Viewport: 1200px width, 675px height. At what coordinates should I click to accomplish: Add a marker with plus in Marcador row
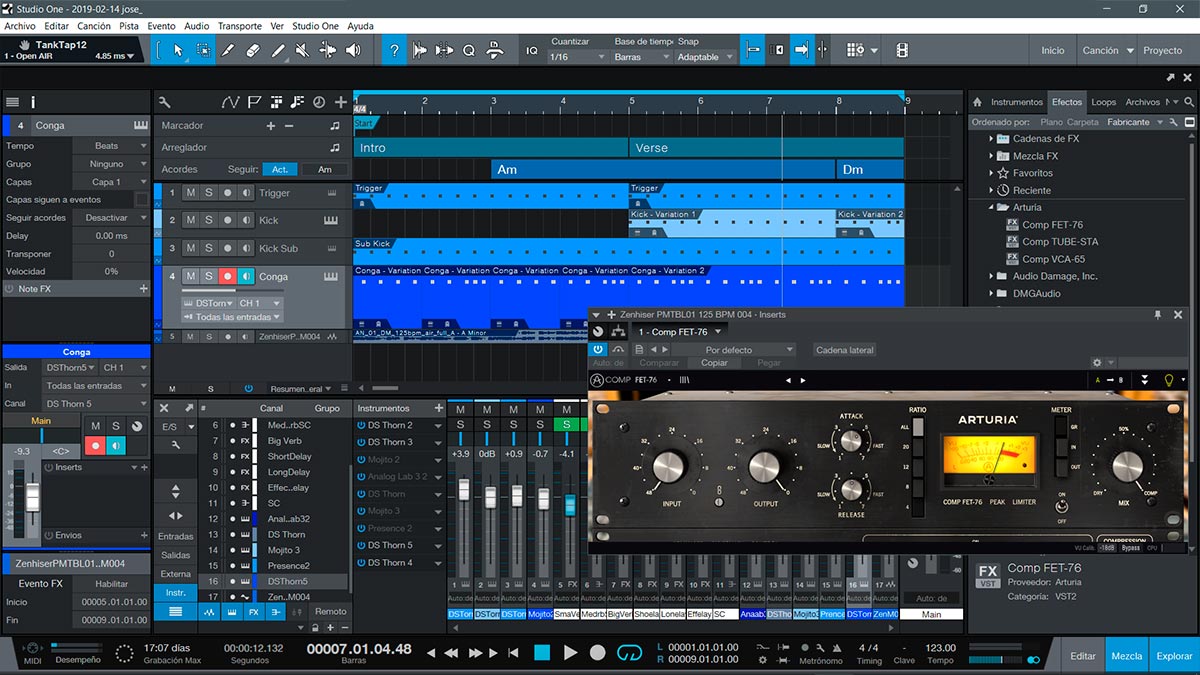click(x=270, y=126)
